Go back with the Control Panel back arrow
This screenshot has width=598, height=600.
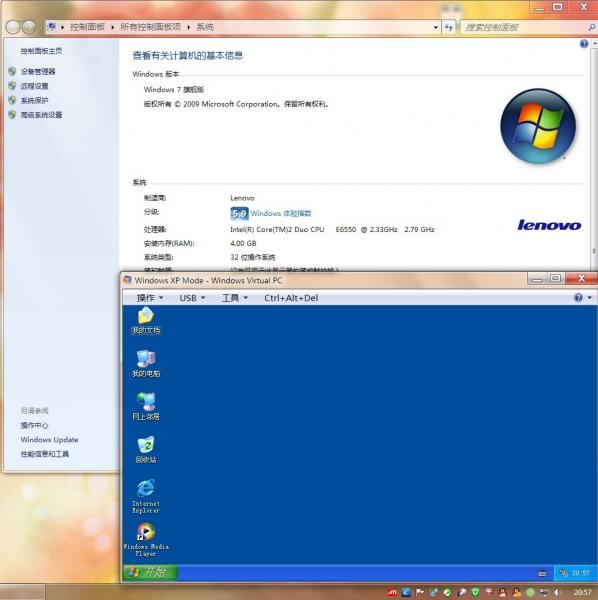(13, 27)
